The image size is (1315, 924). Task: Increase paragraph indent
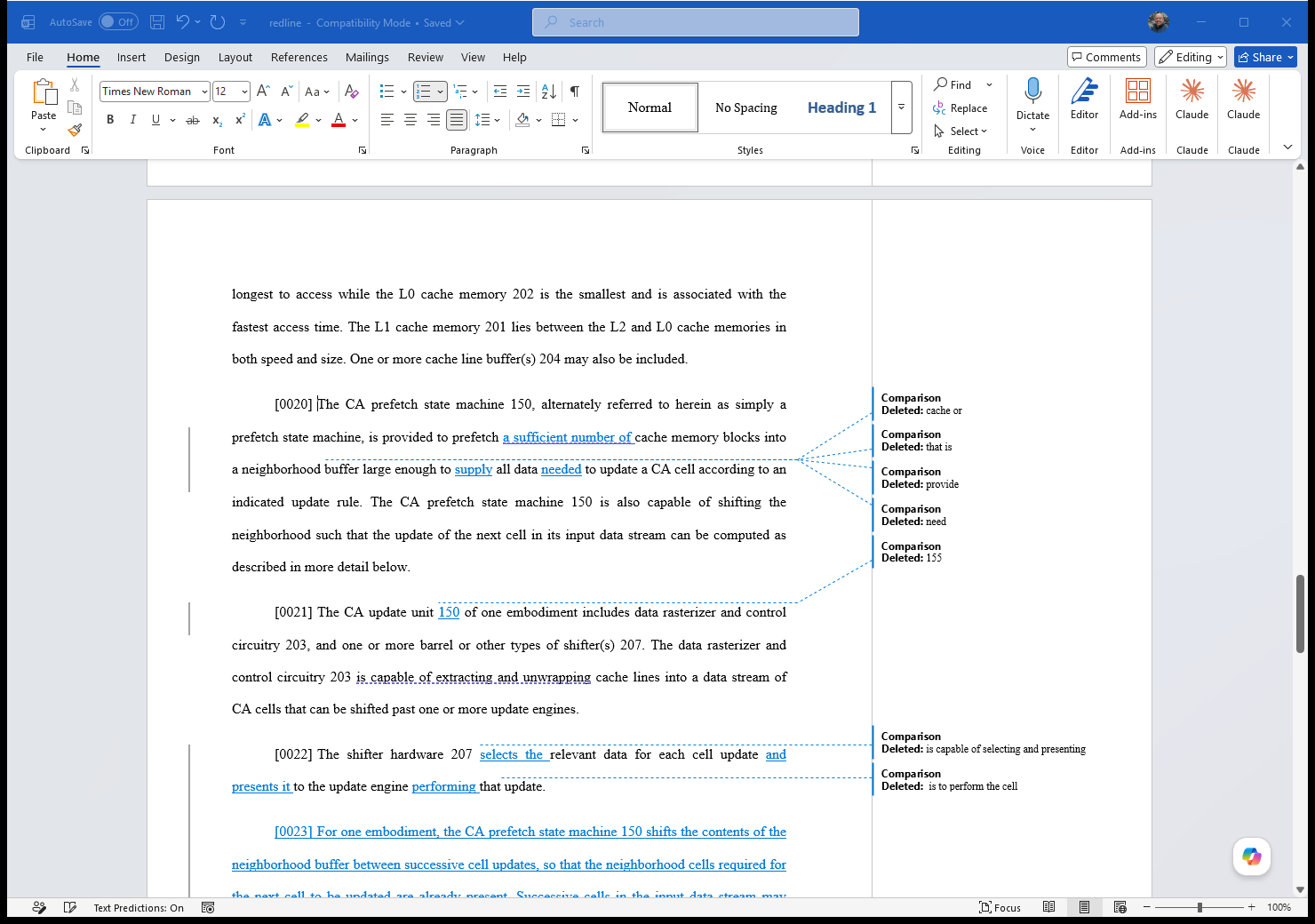pos(523,92)
